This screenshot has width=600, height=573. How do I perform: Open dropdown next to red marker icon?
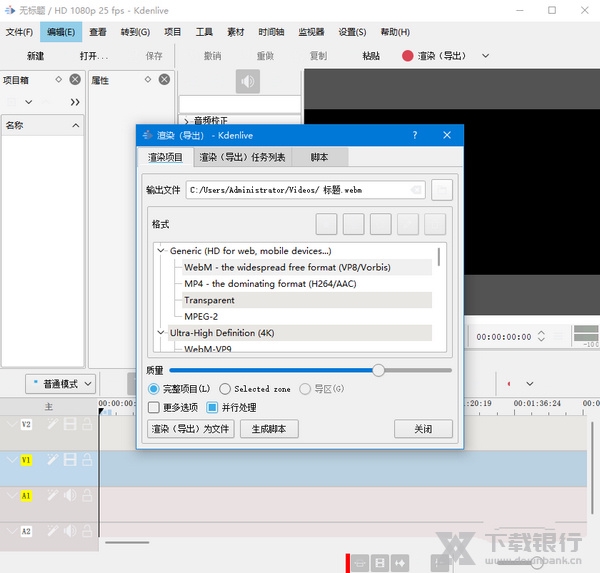530,384
